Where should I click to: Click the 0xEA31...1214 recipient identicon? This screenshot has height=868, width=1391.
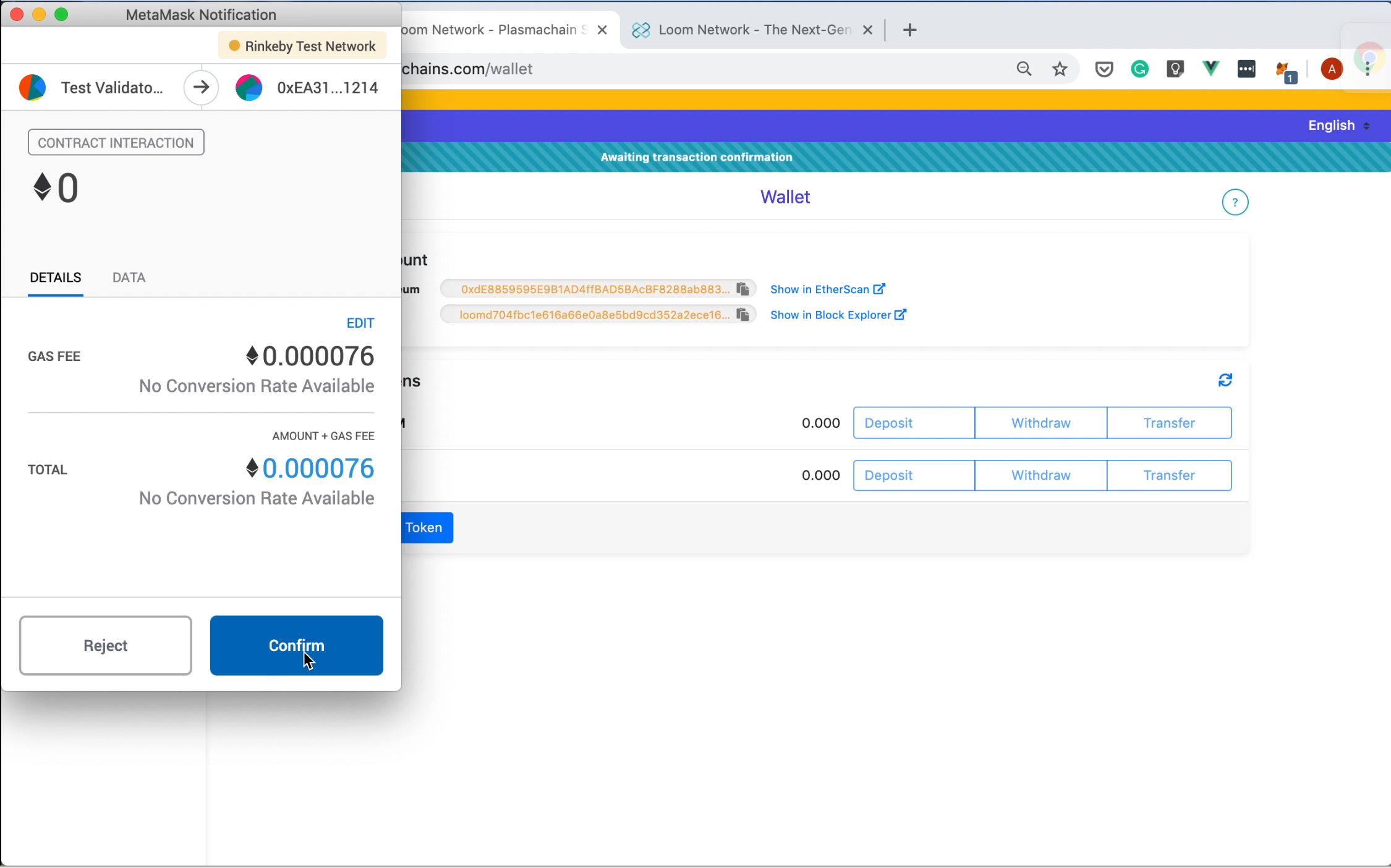pos(249,88)
